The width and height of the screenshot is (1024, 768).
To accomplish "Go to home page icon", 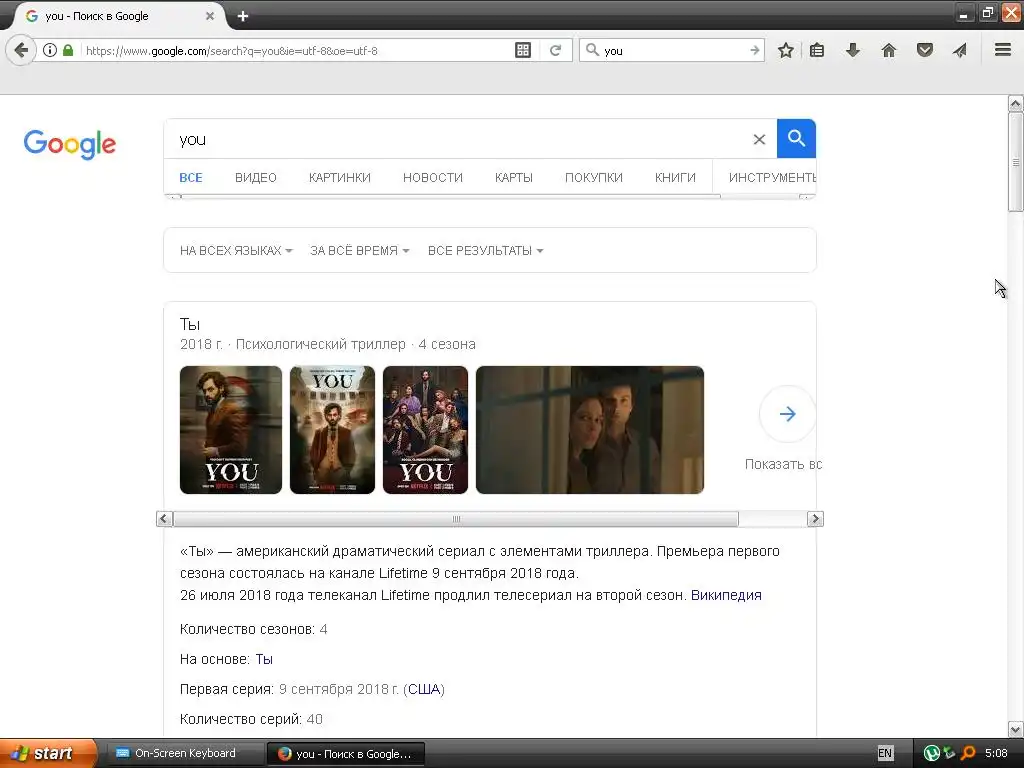I will click(x=889, y=50).
